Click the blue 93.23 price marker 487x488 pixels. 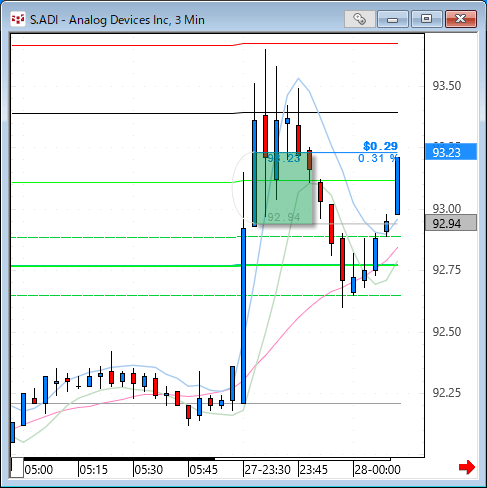click(451, 152)
